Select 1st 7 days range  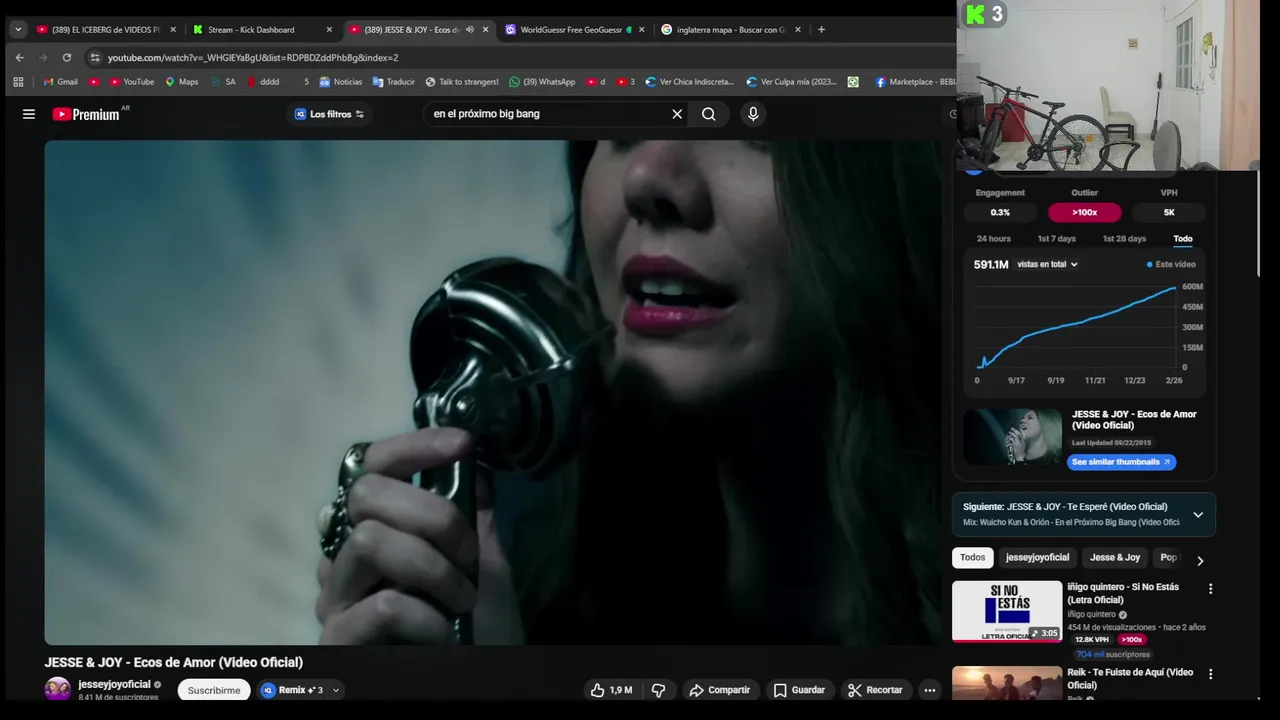1056,239
